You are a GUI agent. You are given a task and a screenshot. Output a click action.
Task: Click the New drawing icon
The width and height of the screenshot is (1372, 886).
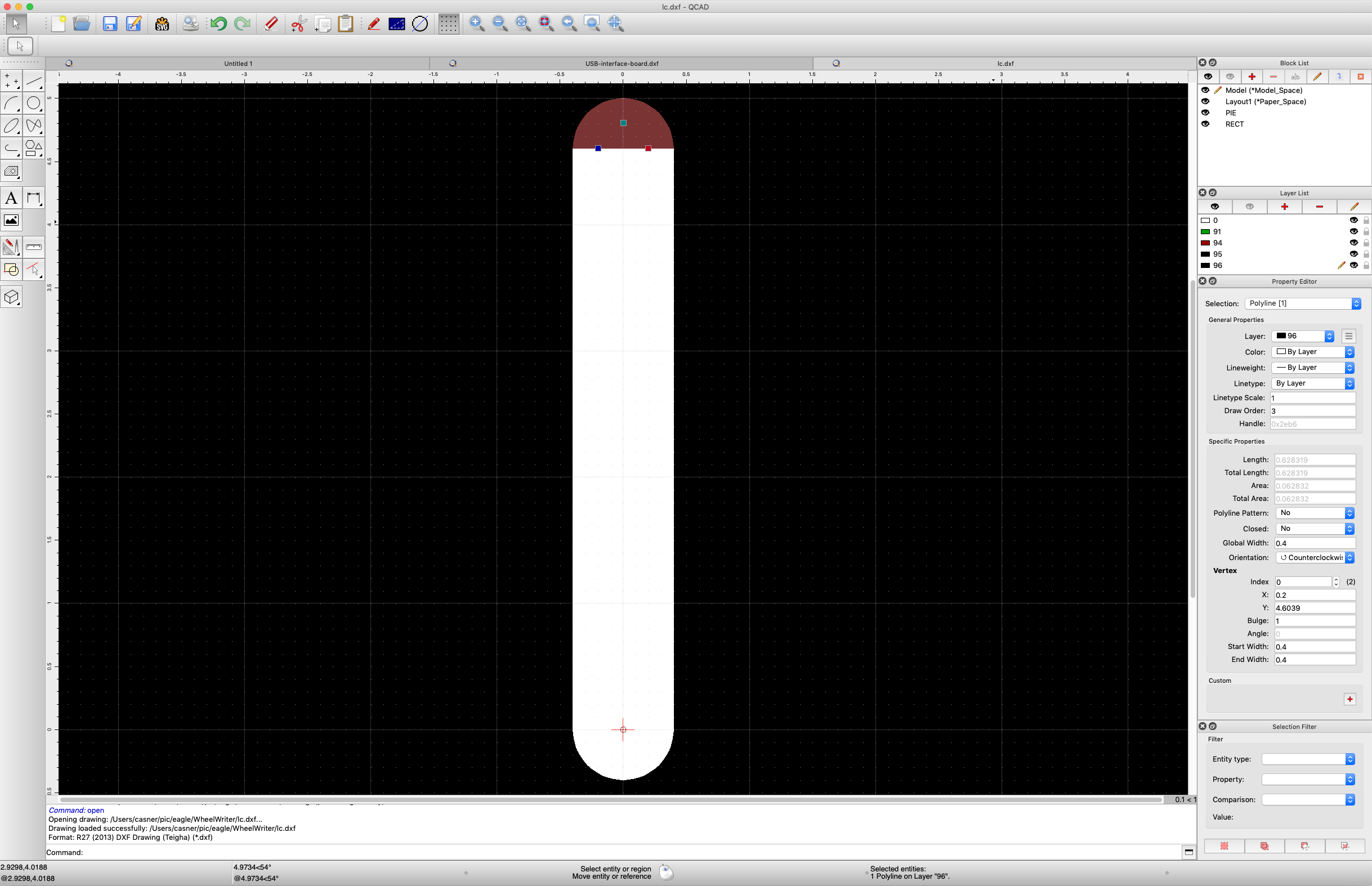pos(58,24)
